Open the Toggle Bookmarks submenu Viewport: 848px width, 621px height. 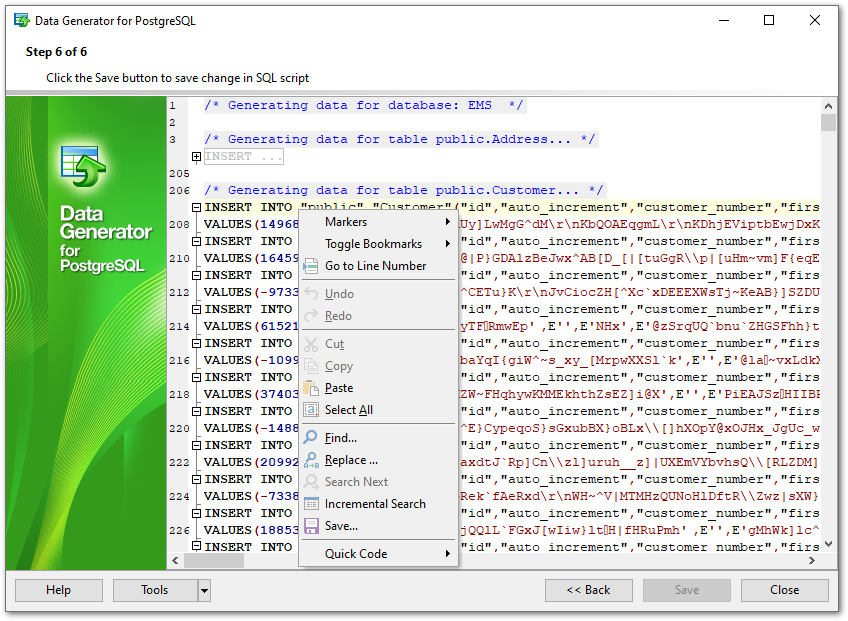click(x=379, y=244)
